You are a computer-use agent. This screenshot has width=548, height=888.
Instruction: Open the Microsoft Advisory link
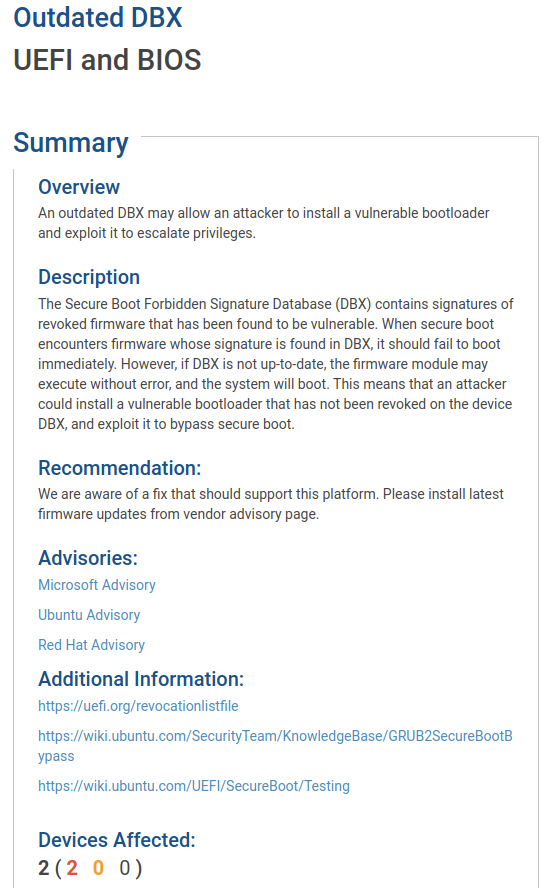97,585
